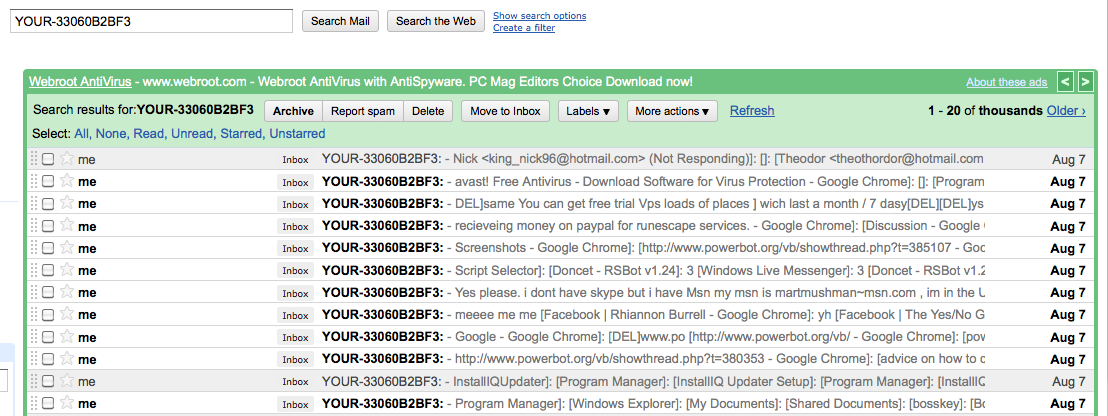Star the Nick king_nick96 email
The width and height of the screenshot is (1108, 416).
[67, 158]
